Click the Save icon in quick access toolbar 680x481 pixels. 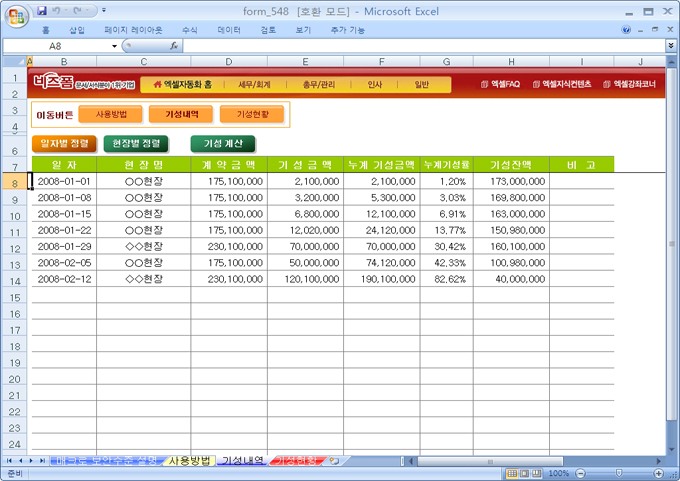42,11
